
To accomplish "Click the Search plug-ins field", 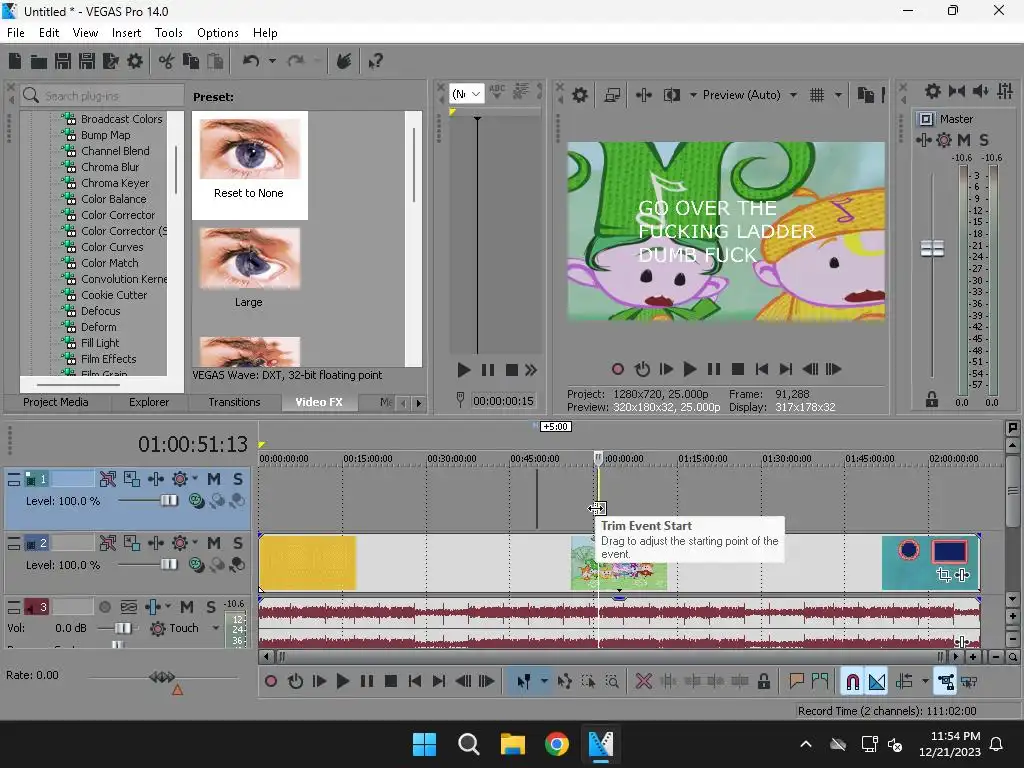I will click(103, 96).
